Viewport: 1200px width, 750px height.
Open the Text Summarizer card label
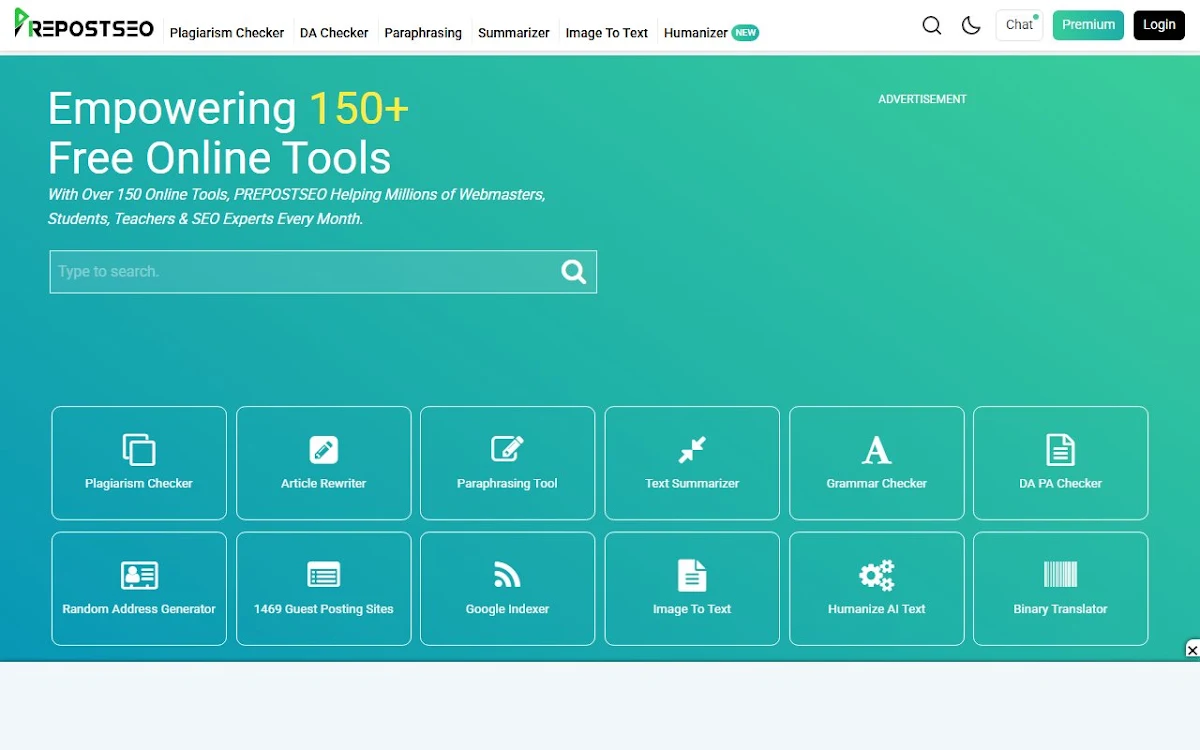(x=692, y=483)
